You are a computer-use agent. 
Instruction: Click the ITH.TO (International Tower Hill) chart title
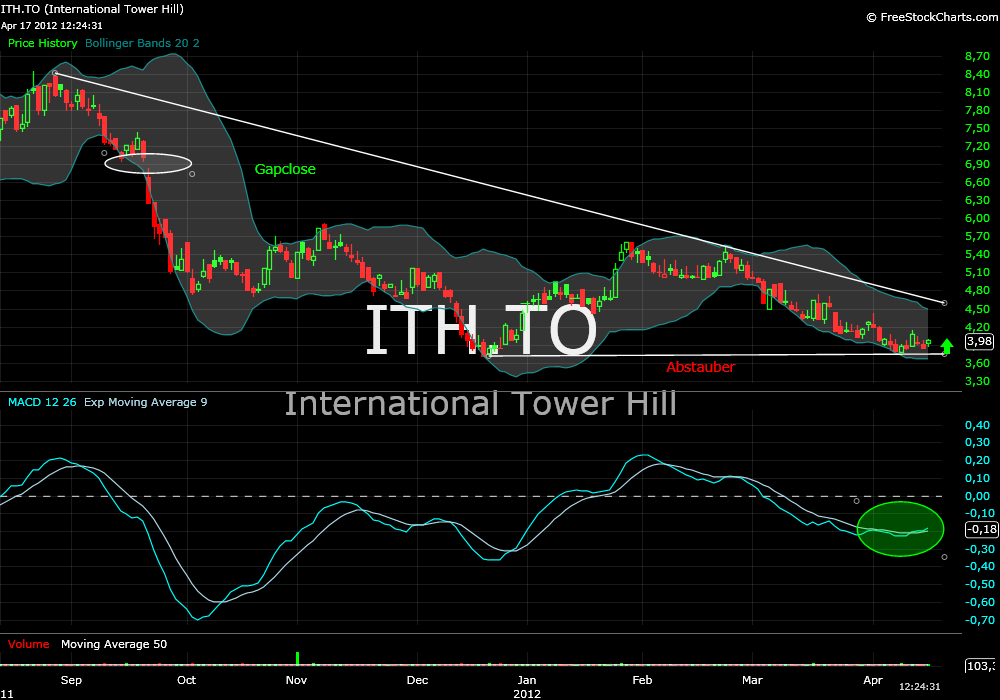click(92, 9)
